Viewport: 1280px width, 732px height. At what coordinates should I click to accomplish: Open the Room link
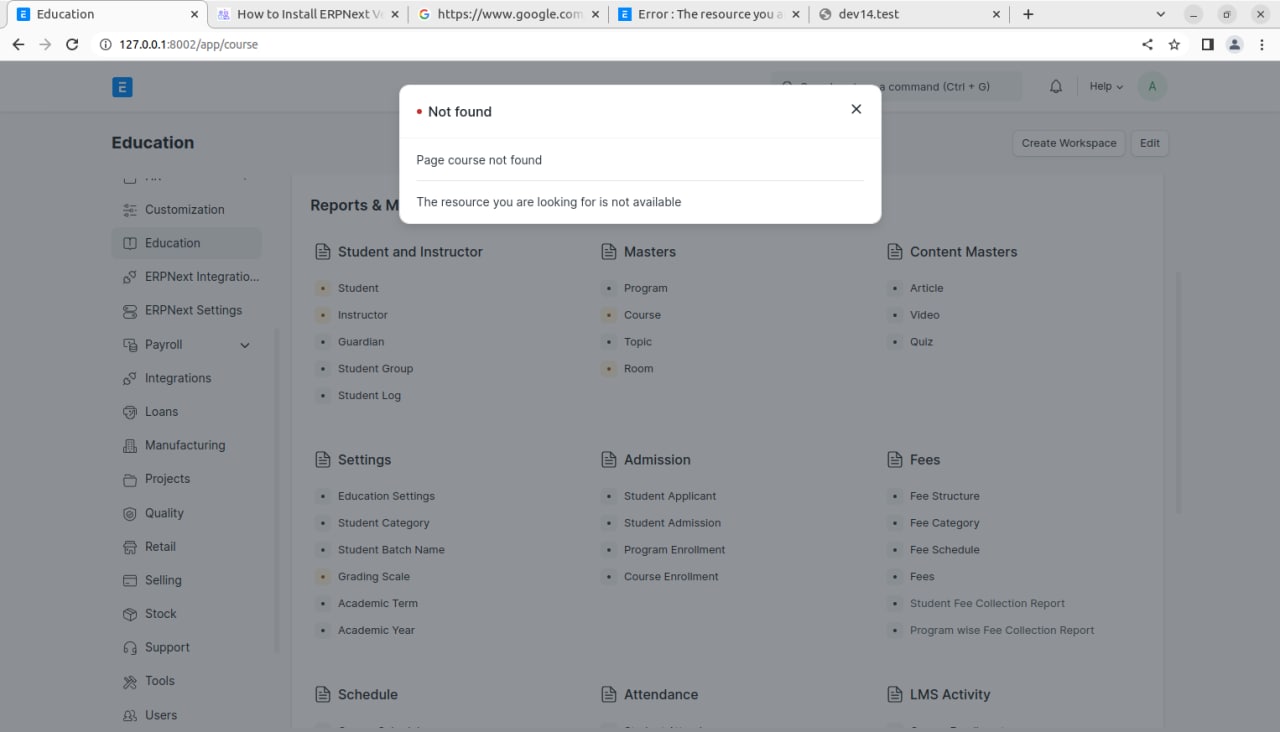click(x=638, y=369)
